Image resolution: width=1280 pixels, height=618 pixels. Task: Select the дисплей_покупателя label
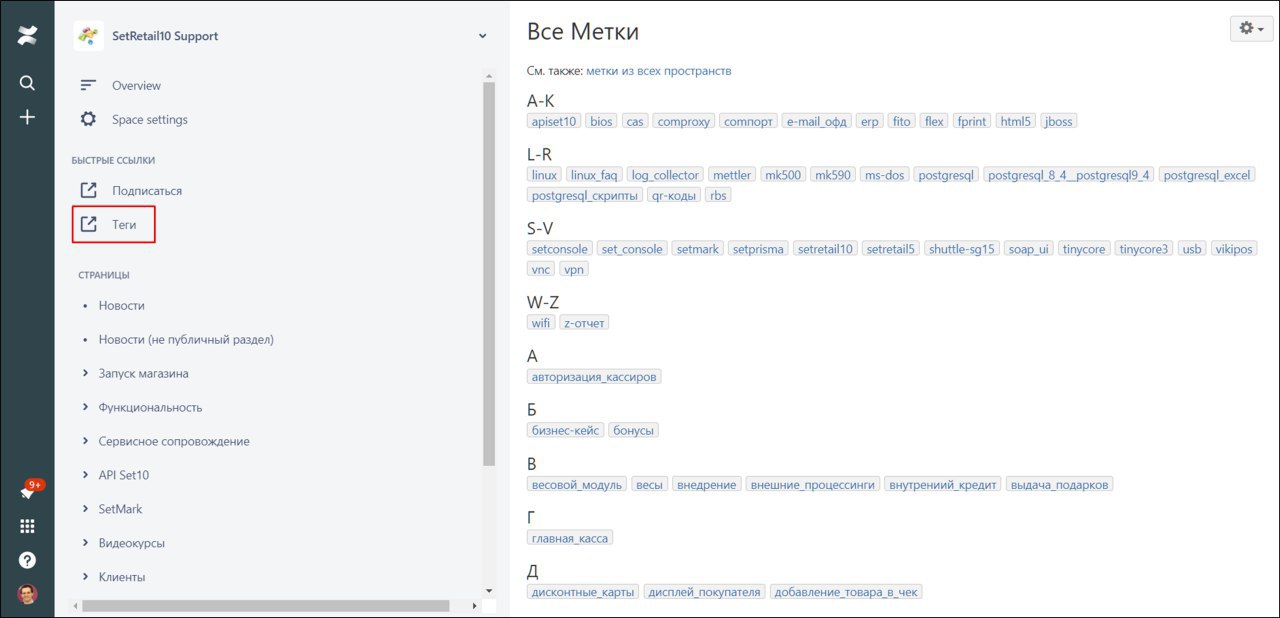tap(705, 592)
